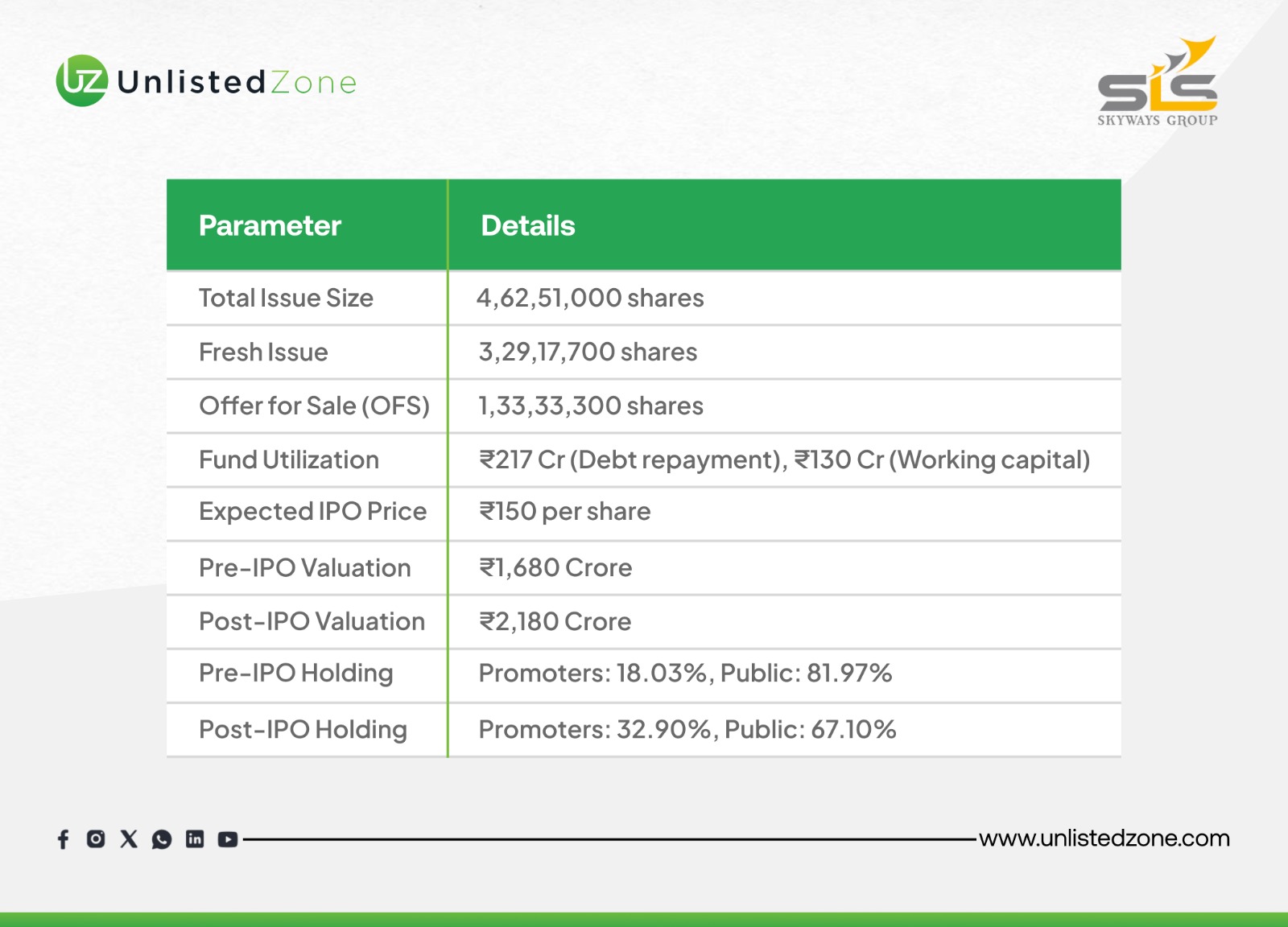Screen dimensions: 1288x927
Task: Click the Offer for Sale (OFS) label
Action: pos(314,406)
